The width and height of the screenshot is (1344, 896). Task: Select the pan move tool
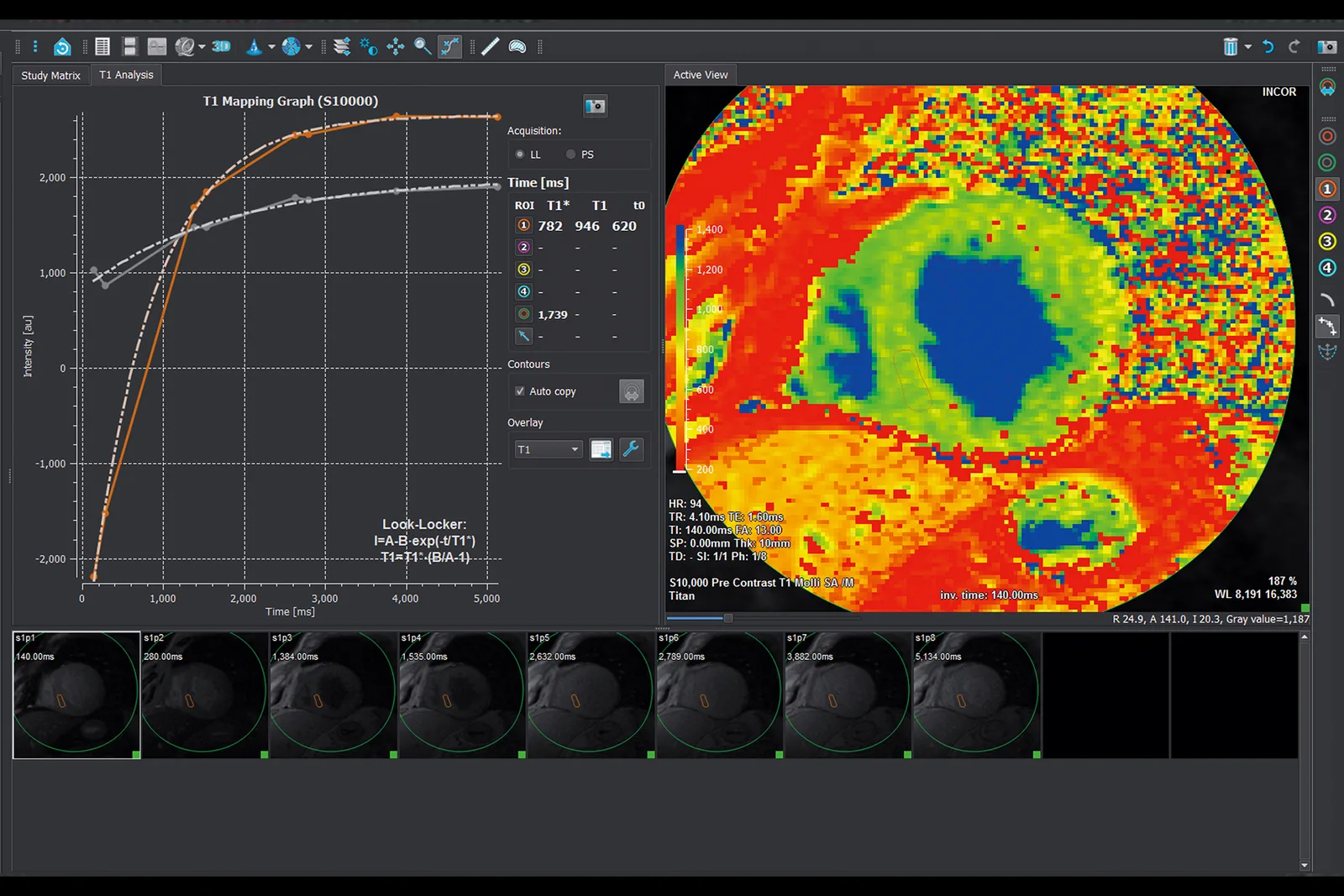click(x=396, y=47)
